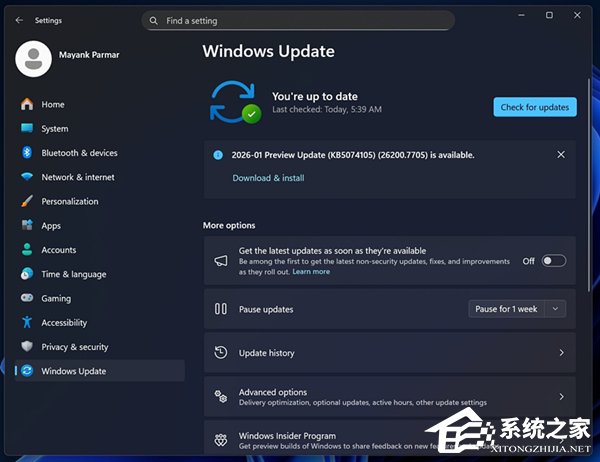600x462 pixels.
Task: Click the Find a setting search box
Action: pyautogui.click(x=298, y=21)
